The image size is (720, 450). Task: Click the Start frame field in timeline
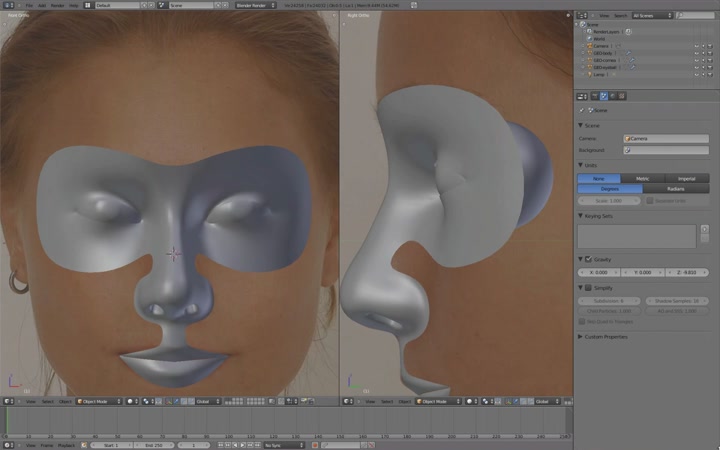click(112, 445)
